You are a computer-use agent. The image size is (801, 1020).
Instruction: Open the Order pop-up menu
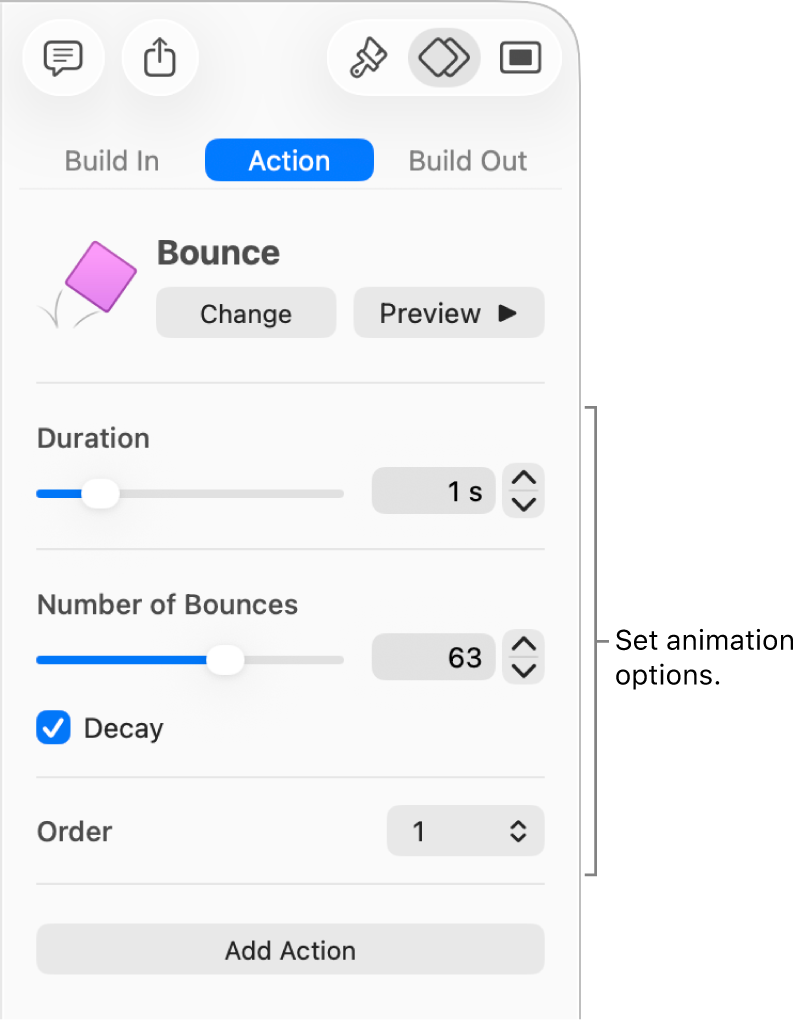pyautogui.click(x=465, y=830)
